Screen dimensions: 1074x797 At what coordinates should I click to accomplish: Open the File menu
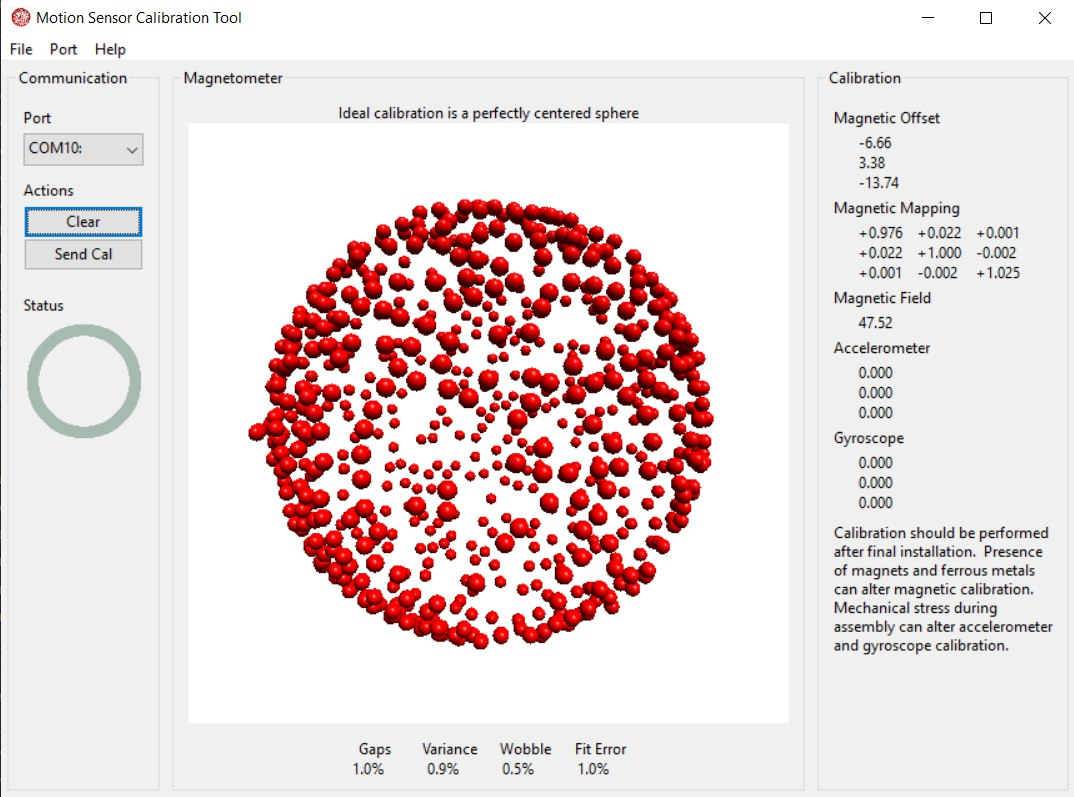click(x=21, y=49)
